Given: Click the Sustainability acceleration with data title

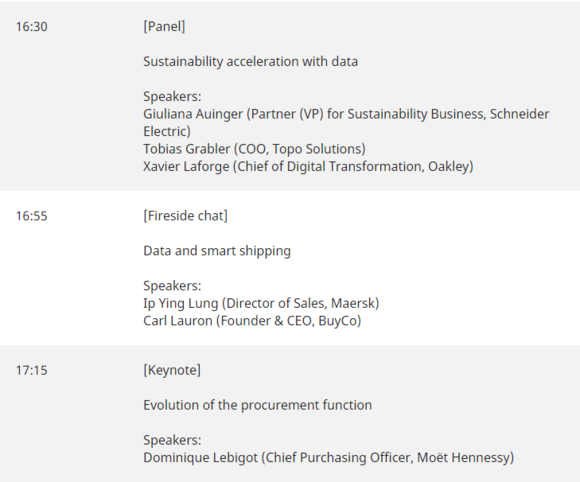Looking at the screenshot, I should coord(250,61).
